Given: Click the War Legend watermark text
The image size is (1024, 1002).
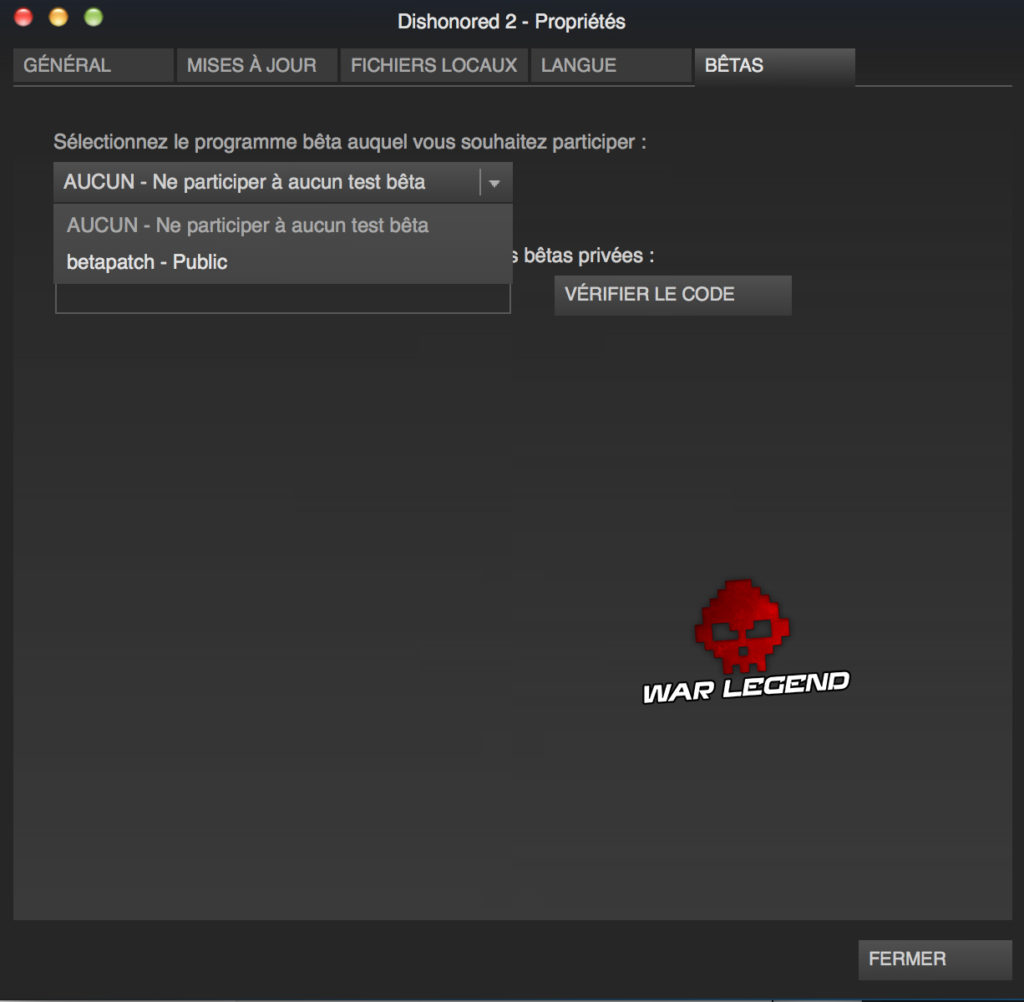Looking at the screenshot, I should (x=745, y=688).
